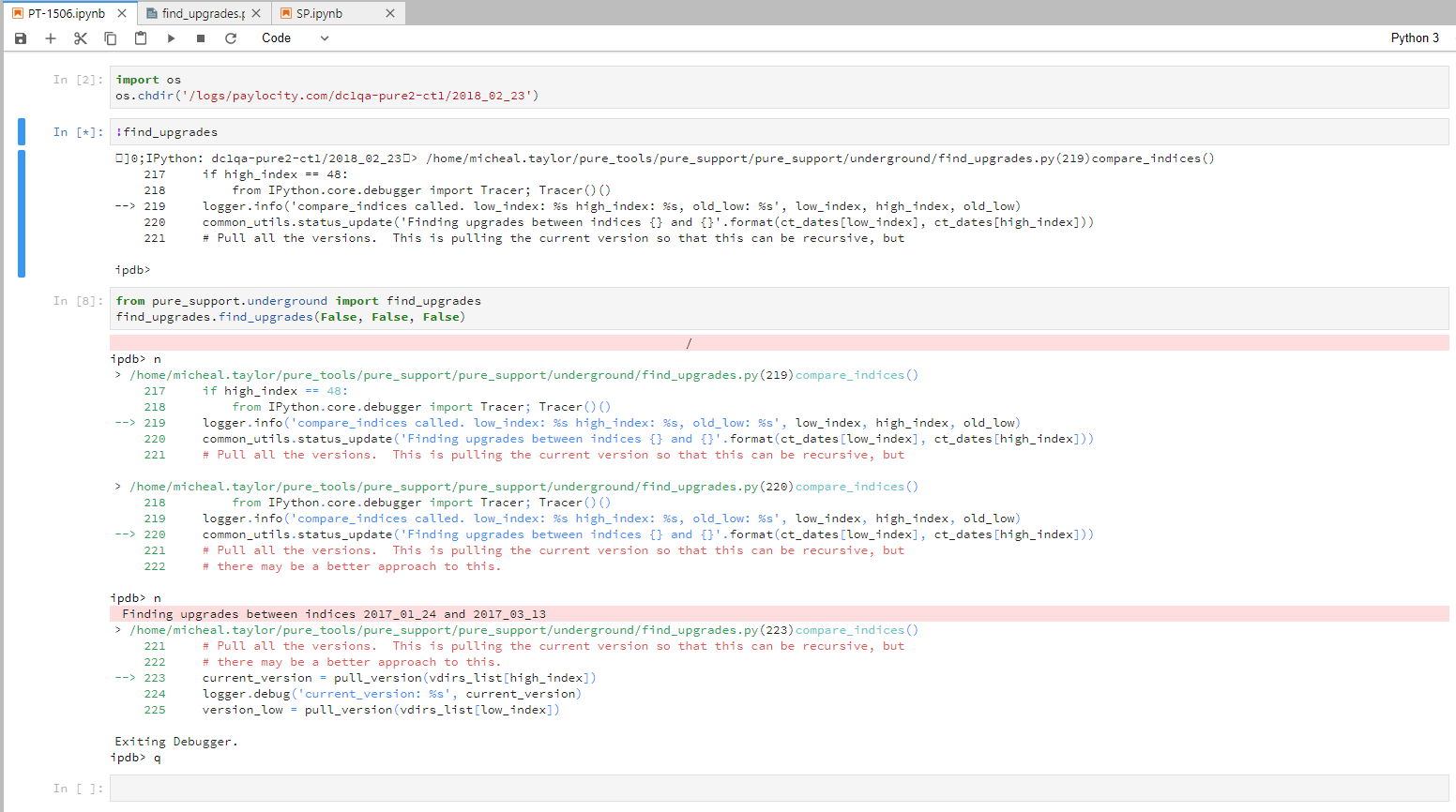Interrupt the kernel with the stop icon
The height and width of the screenshot is (812, 1456).
pos(201,38)
